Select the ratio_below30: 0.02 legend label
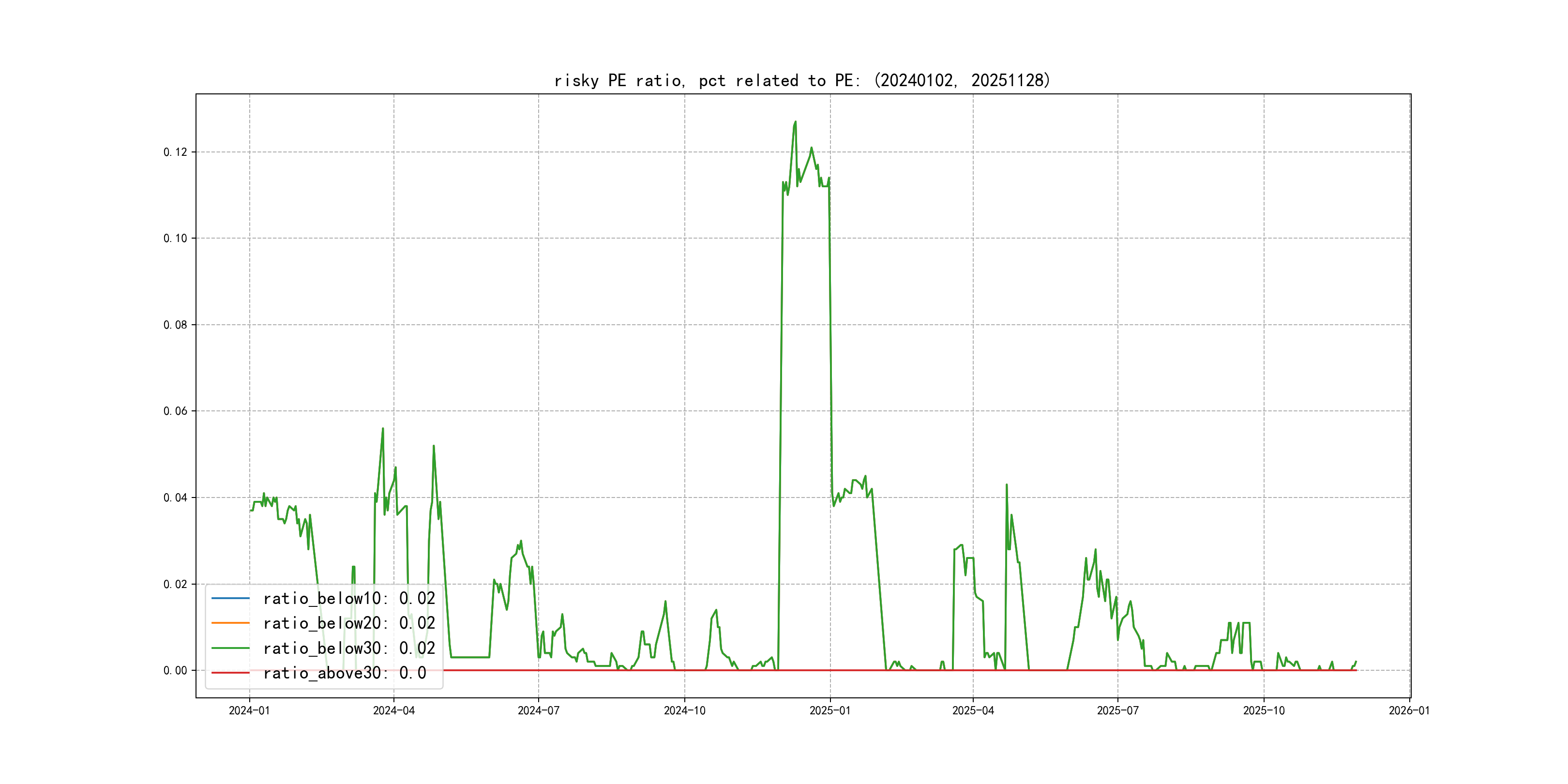 click(x=349, y=648)
